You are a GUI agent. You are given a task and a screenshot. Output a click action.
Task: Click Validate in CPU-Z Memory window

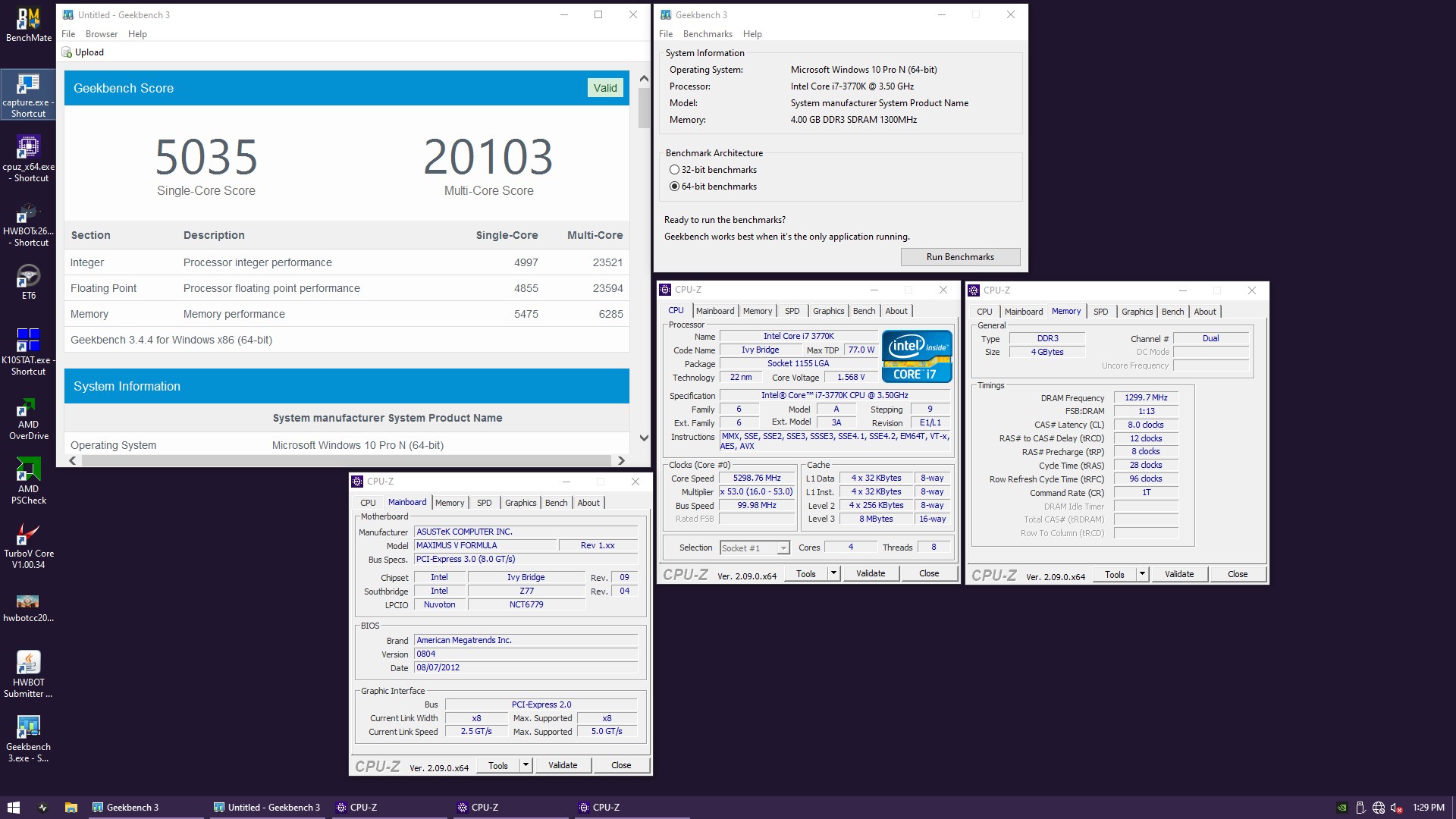pos(1179,574)
